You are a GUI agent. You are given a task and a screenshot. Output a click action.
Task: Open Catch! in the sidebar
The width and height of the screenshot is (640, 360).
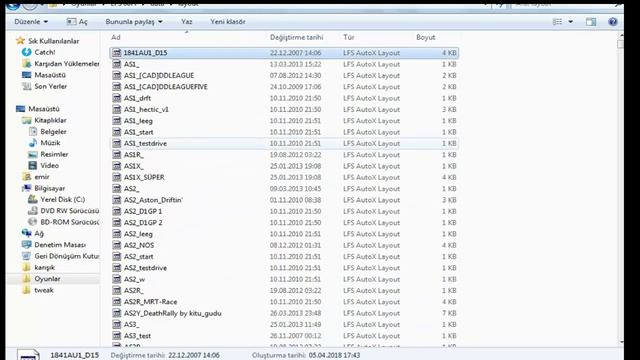point(44,52)
